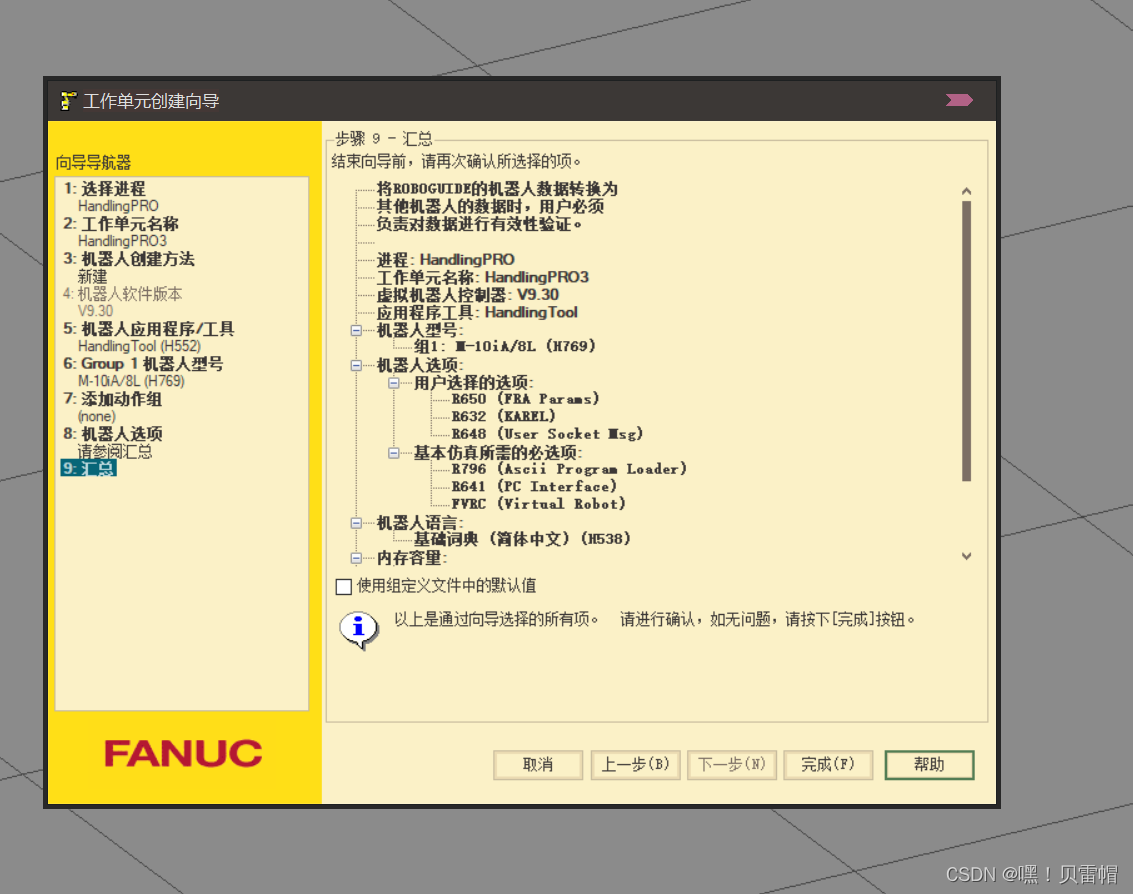Select highlighted step 9: 汇总

[x=88, y=468]
